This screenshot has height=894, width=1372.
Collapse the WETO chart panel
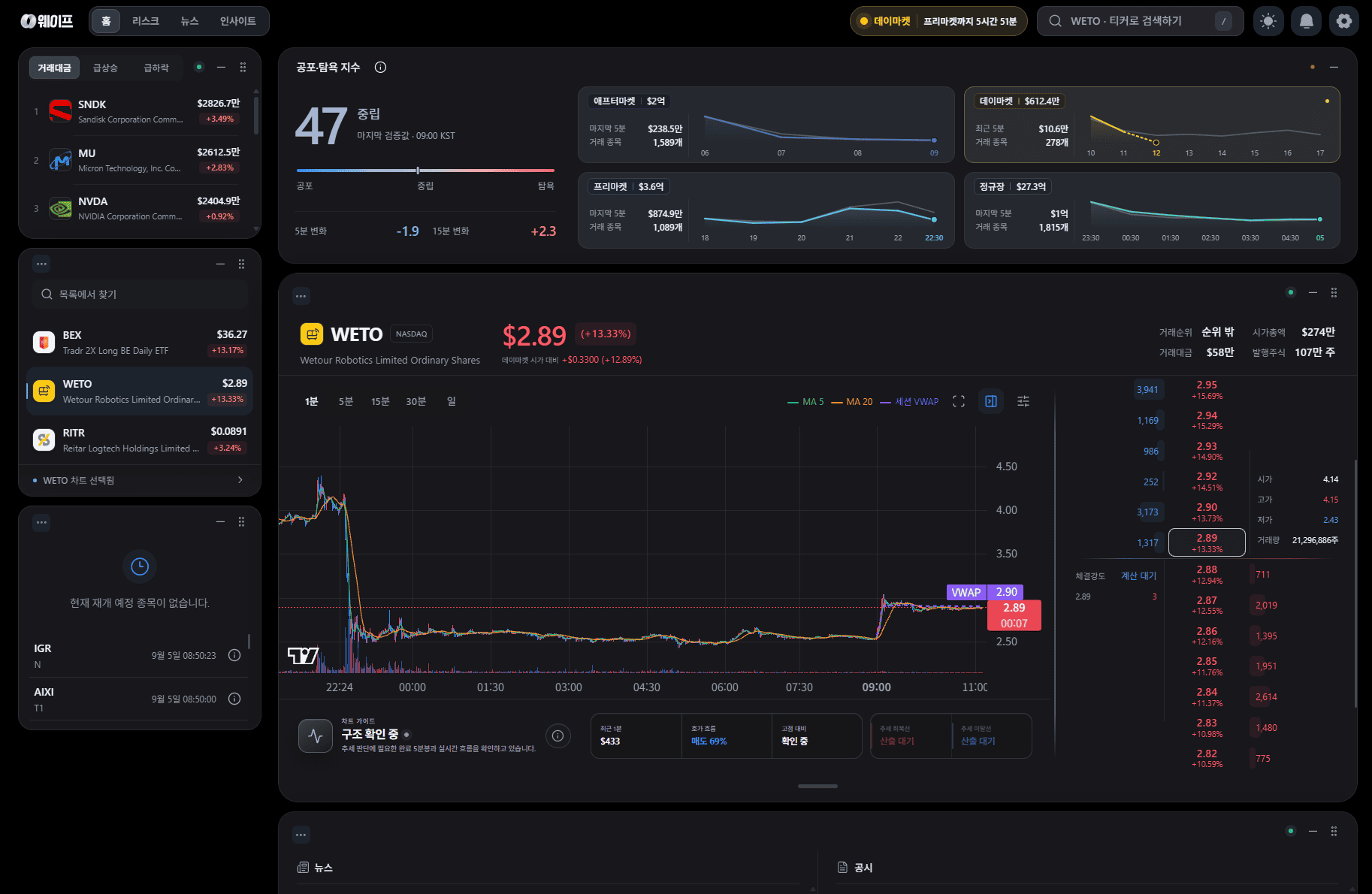1313,293
